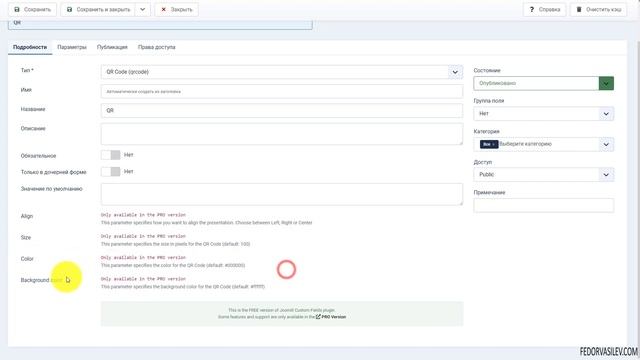This screenshot has width=640, height=360.
Task: Click the red X icon on Закрыть
Action: point(164,9)
